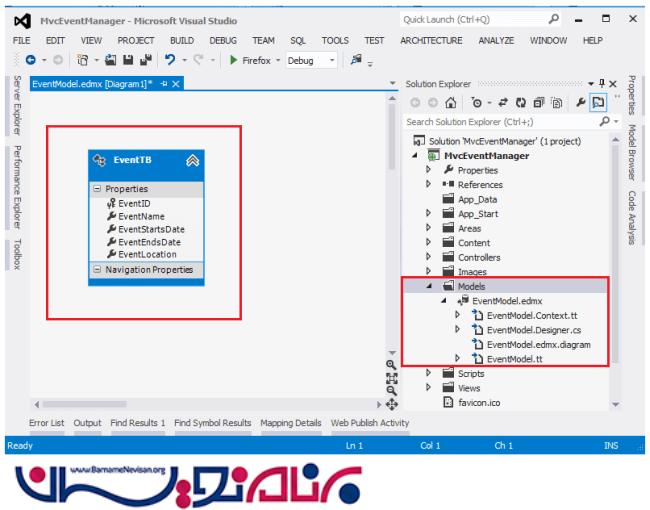Open Solution Explorer window options dropdown arrow
650x510 pixels.
[591, 84]
